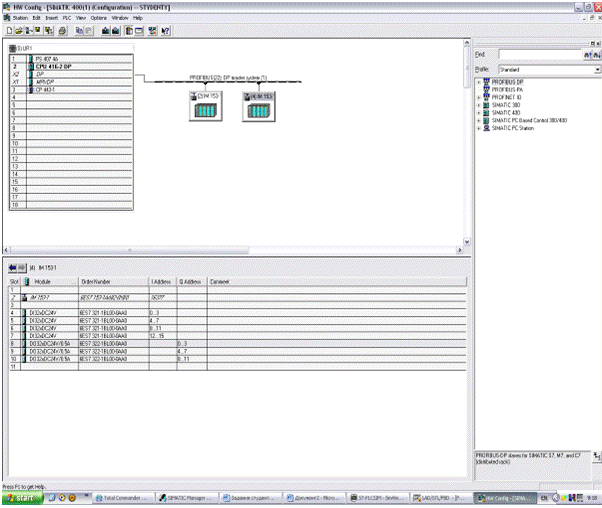Click the Print toolbar icon

tap(61, 31)
